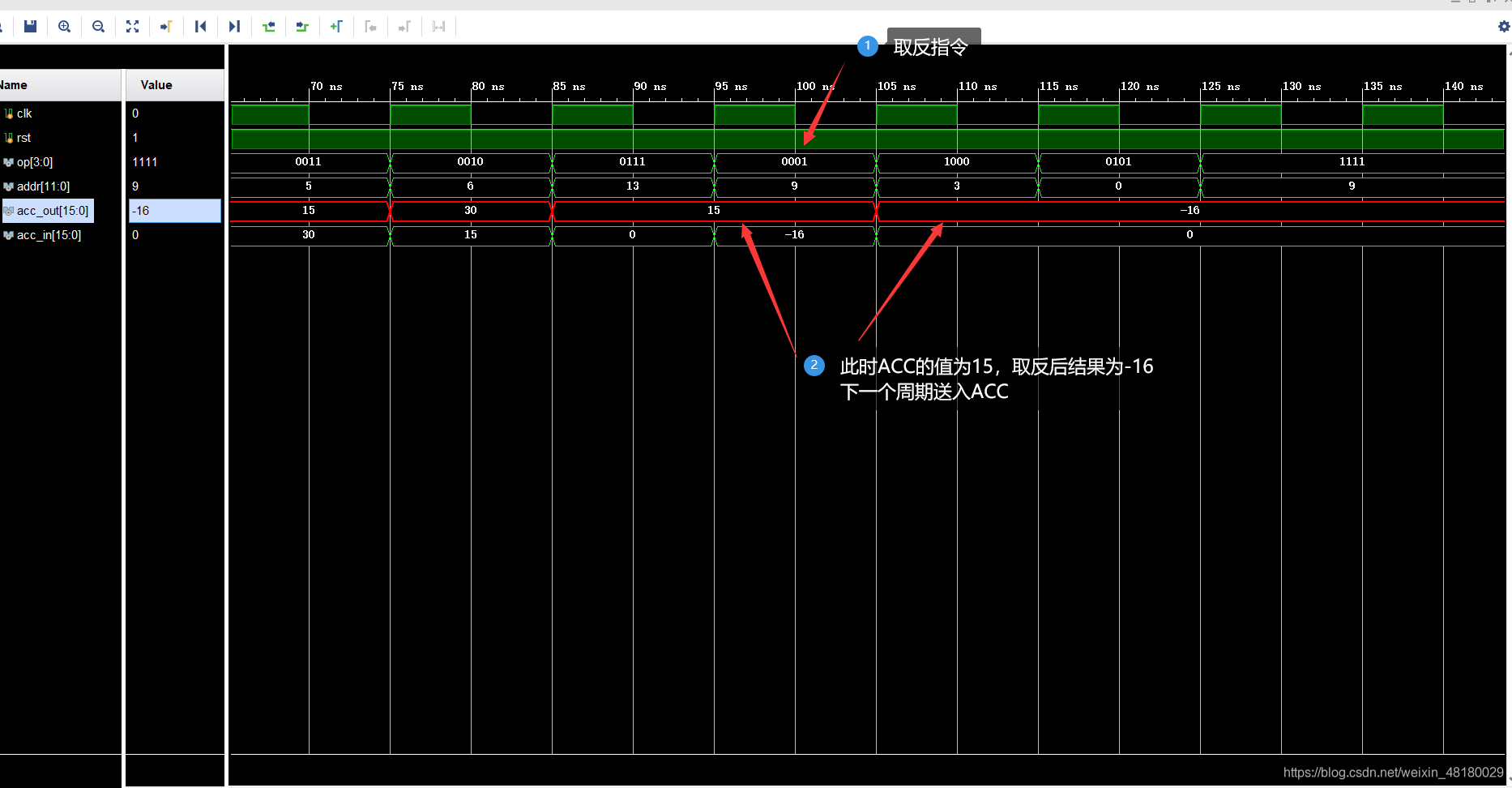Jump to last simulation time

[234, 27]
